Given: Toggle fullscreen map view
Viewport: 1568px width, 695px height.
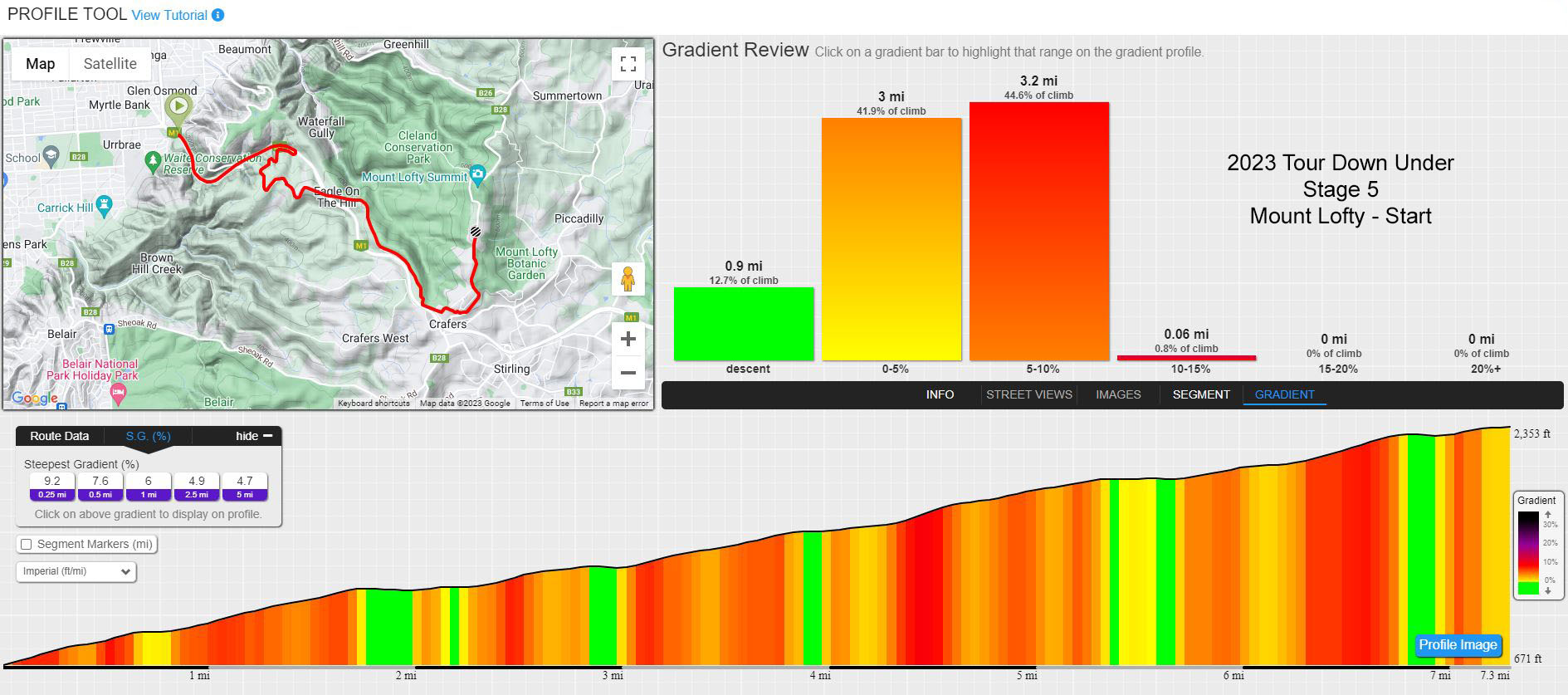Looking at the screenshot, I should [628, 64].
